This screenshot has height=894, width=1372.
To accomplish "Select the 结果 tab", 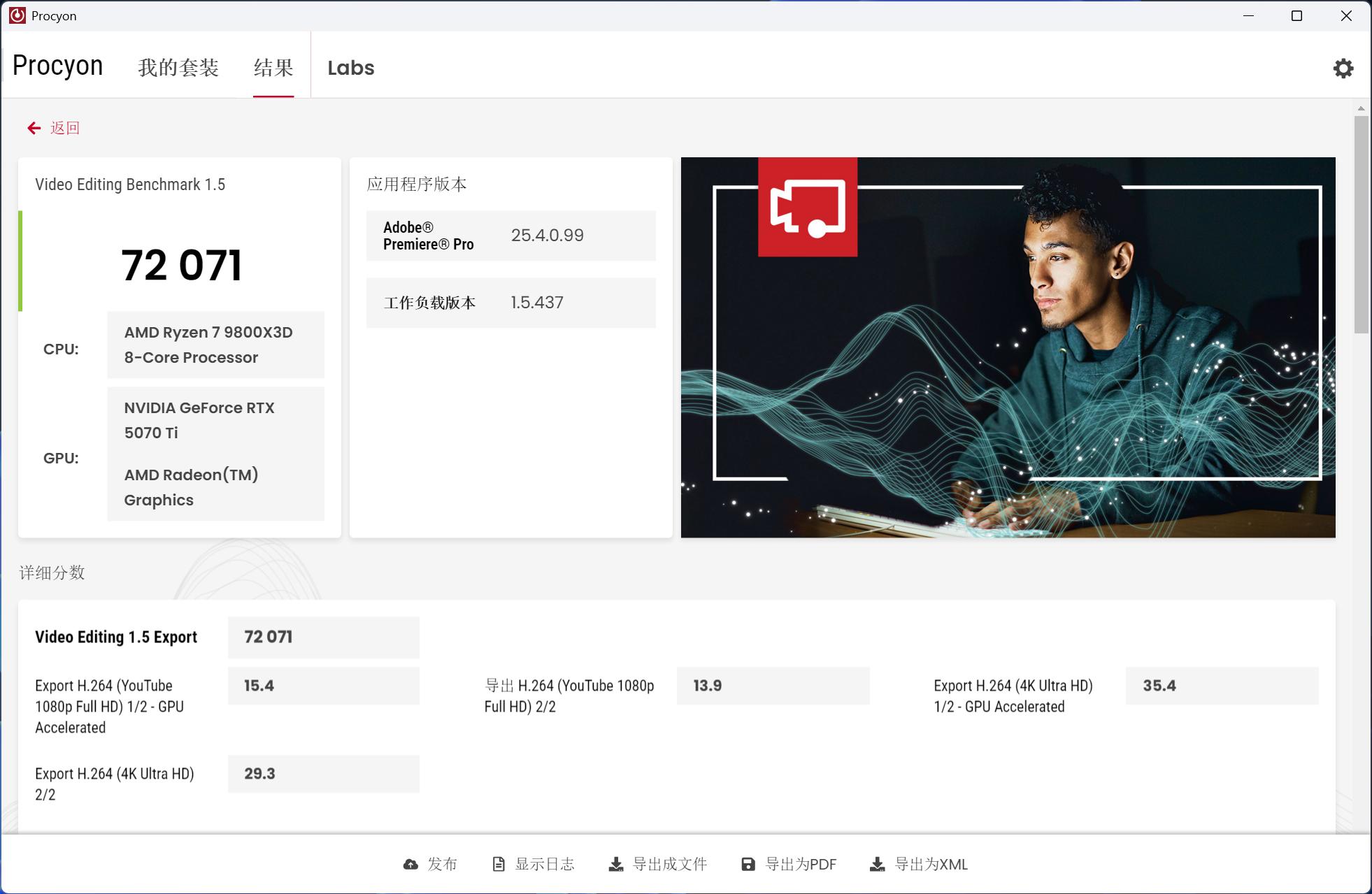I will click(273, 66).
